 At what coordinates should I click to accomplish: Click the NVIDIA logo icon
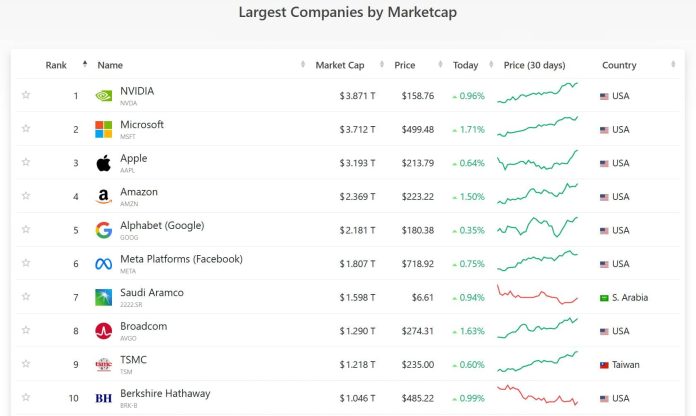[x=103, y=96]
